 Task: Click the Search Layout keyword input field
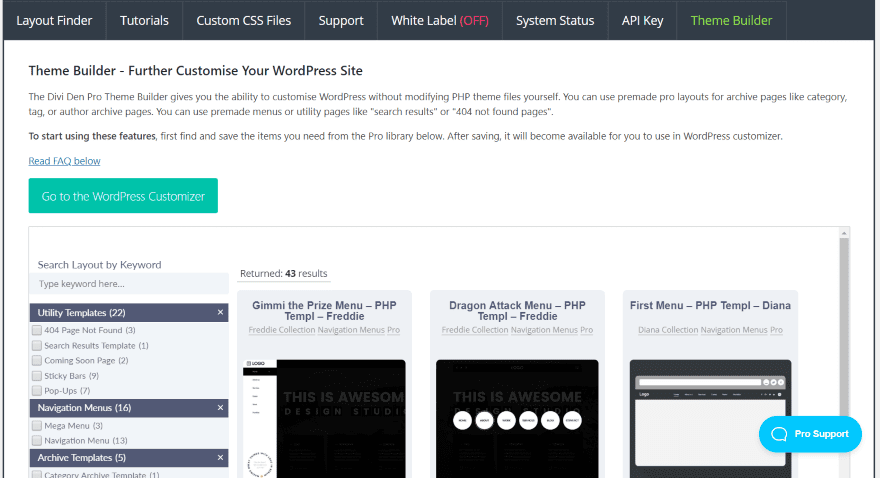point(133,284)
